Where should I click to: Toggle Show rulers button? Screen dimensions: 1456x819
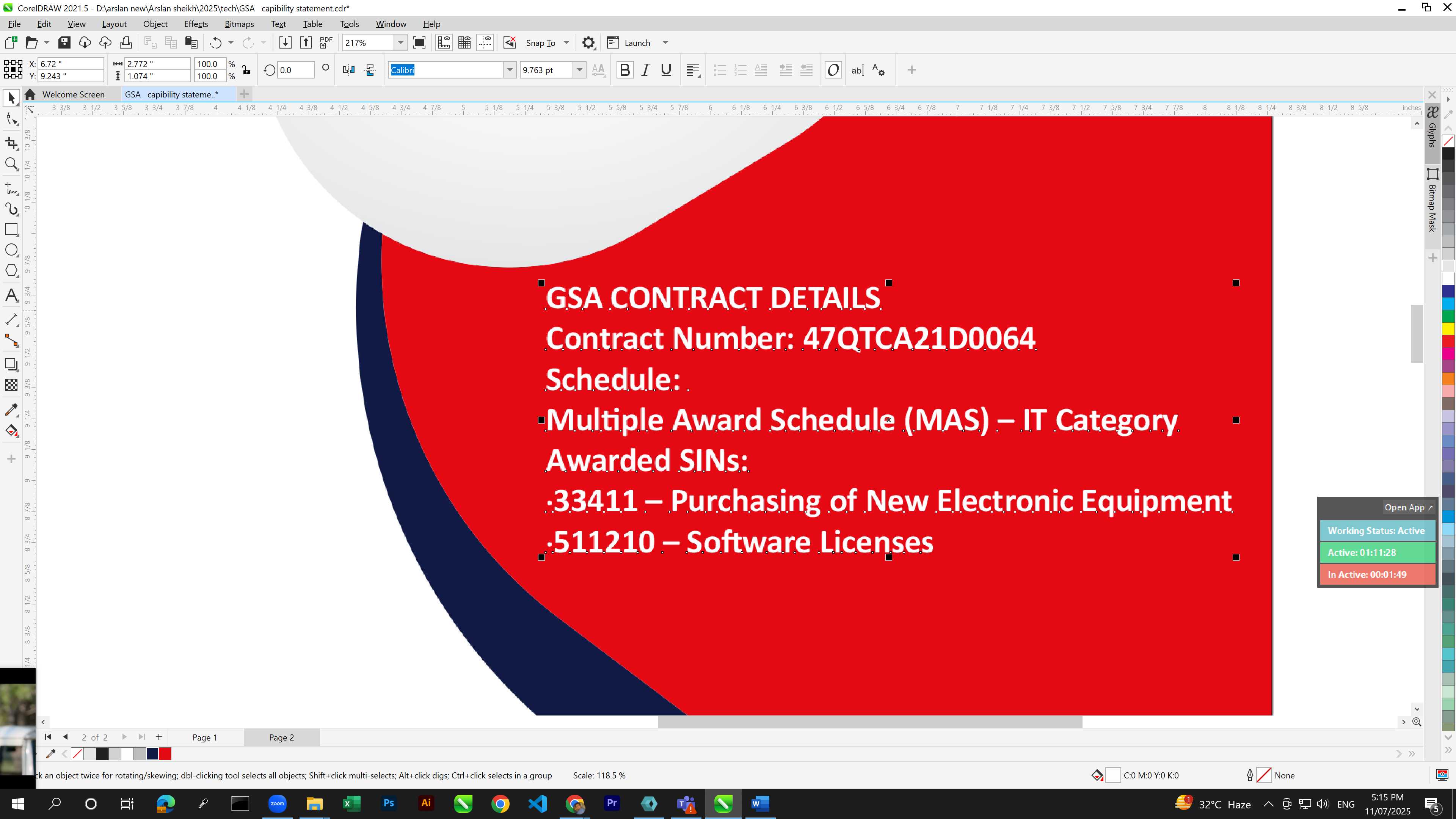(444, 42)
